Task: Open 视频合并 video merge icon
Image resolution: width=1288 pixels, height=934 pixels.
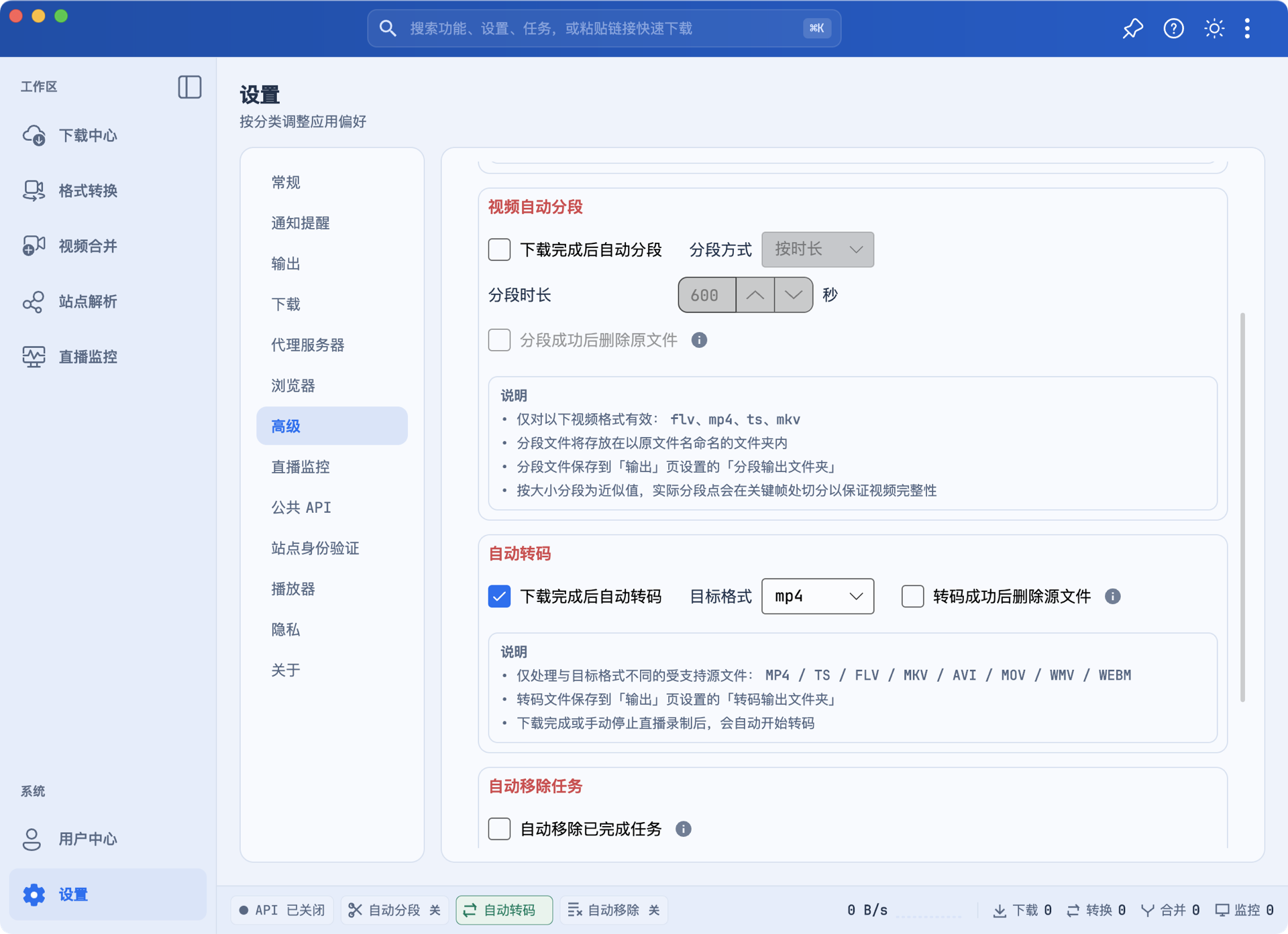Action: tap(34, 246)
